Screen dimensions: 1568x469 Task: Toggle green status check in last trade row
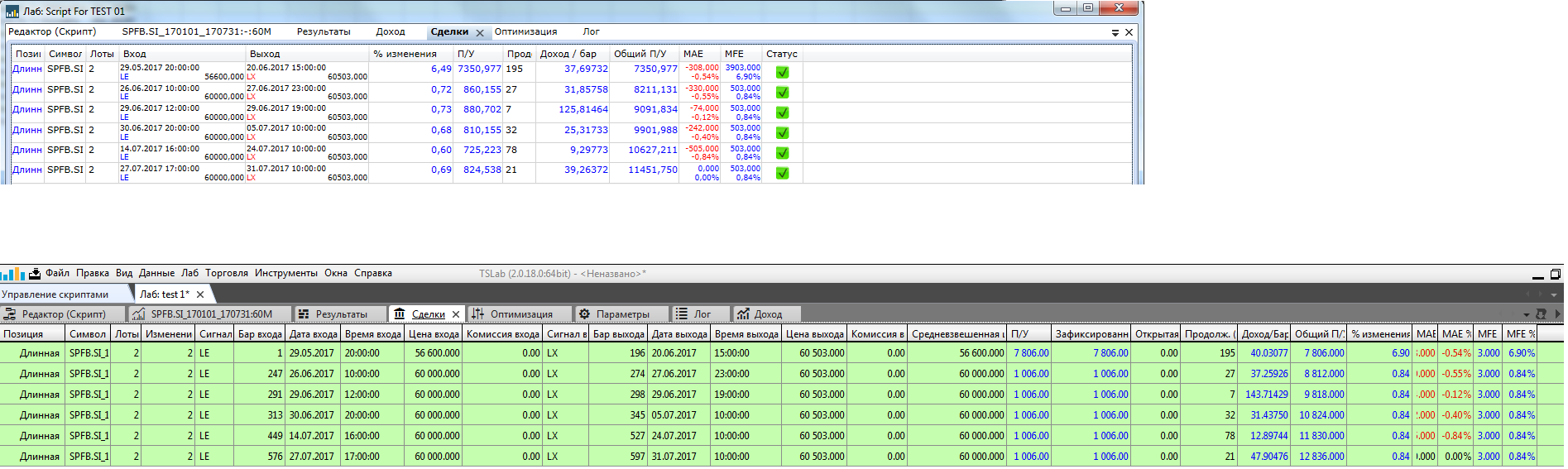tap(782, 174)
